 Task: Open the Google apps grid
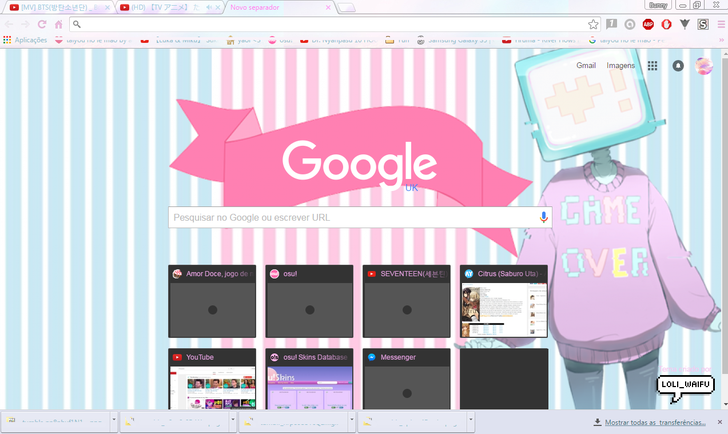[652, 66]
